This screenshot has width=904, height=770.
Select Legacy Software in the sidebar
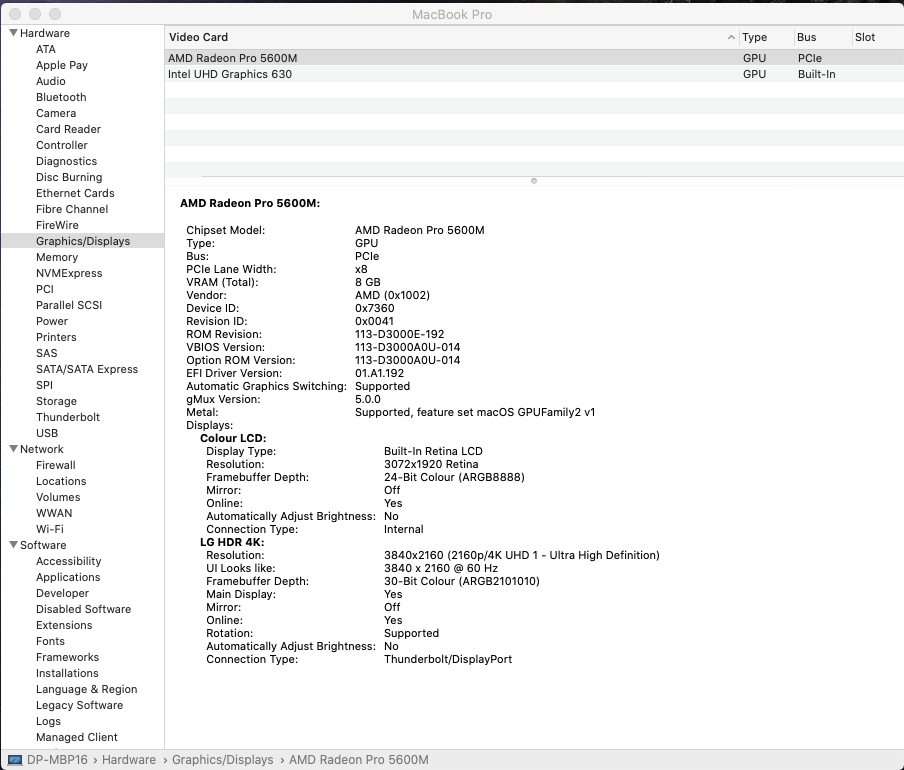coord(80,705)
